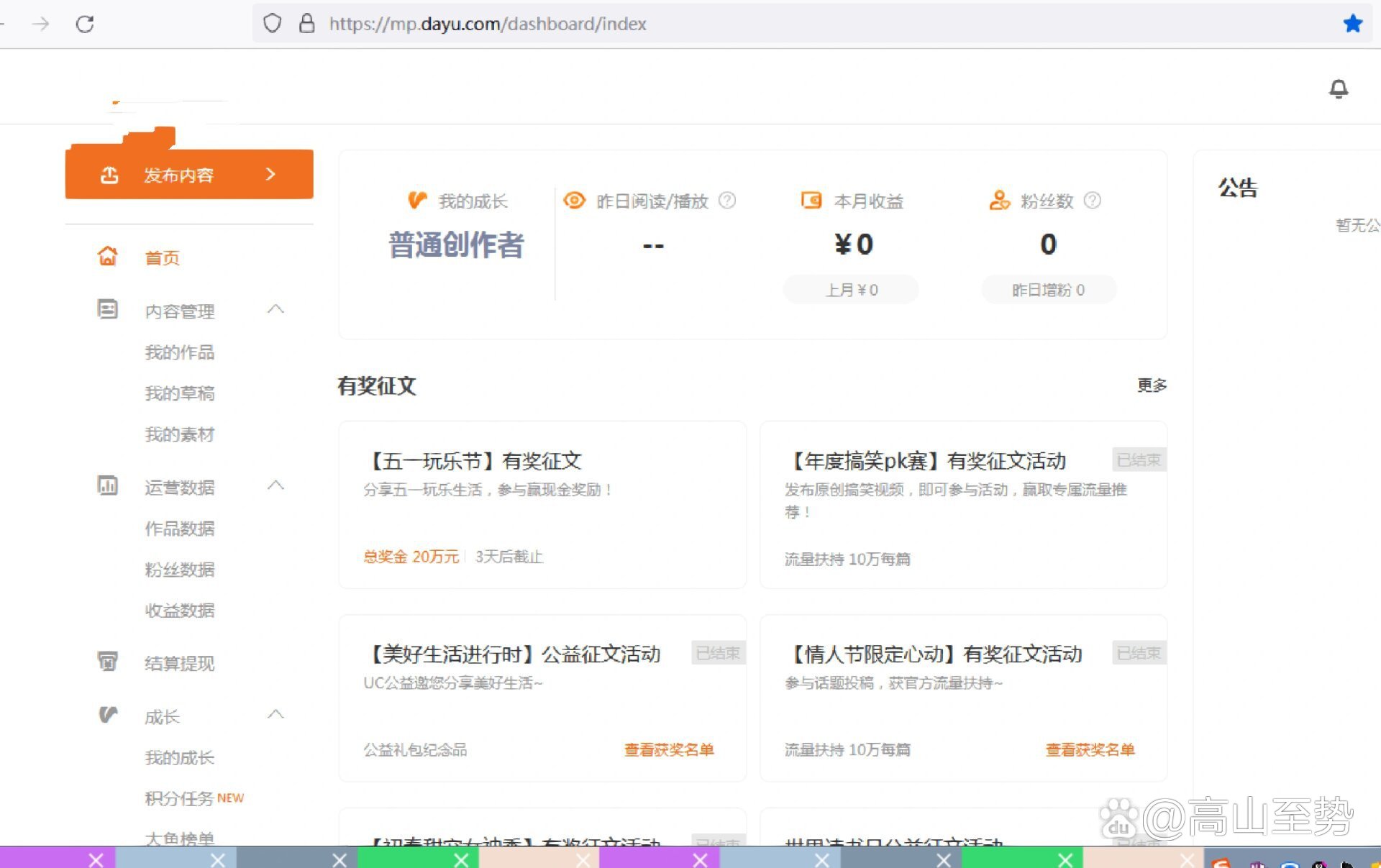Open 我的作品 in the sidebar
The width and height of the screenshot is (1381, 868).
point(180,352)
